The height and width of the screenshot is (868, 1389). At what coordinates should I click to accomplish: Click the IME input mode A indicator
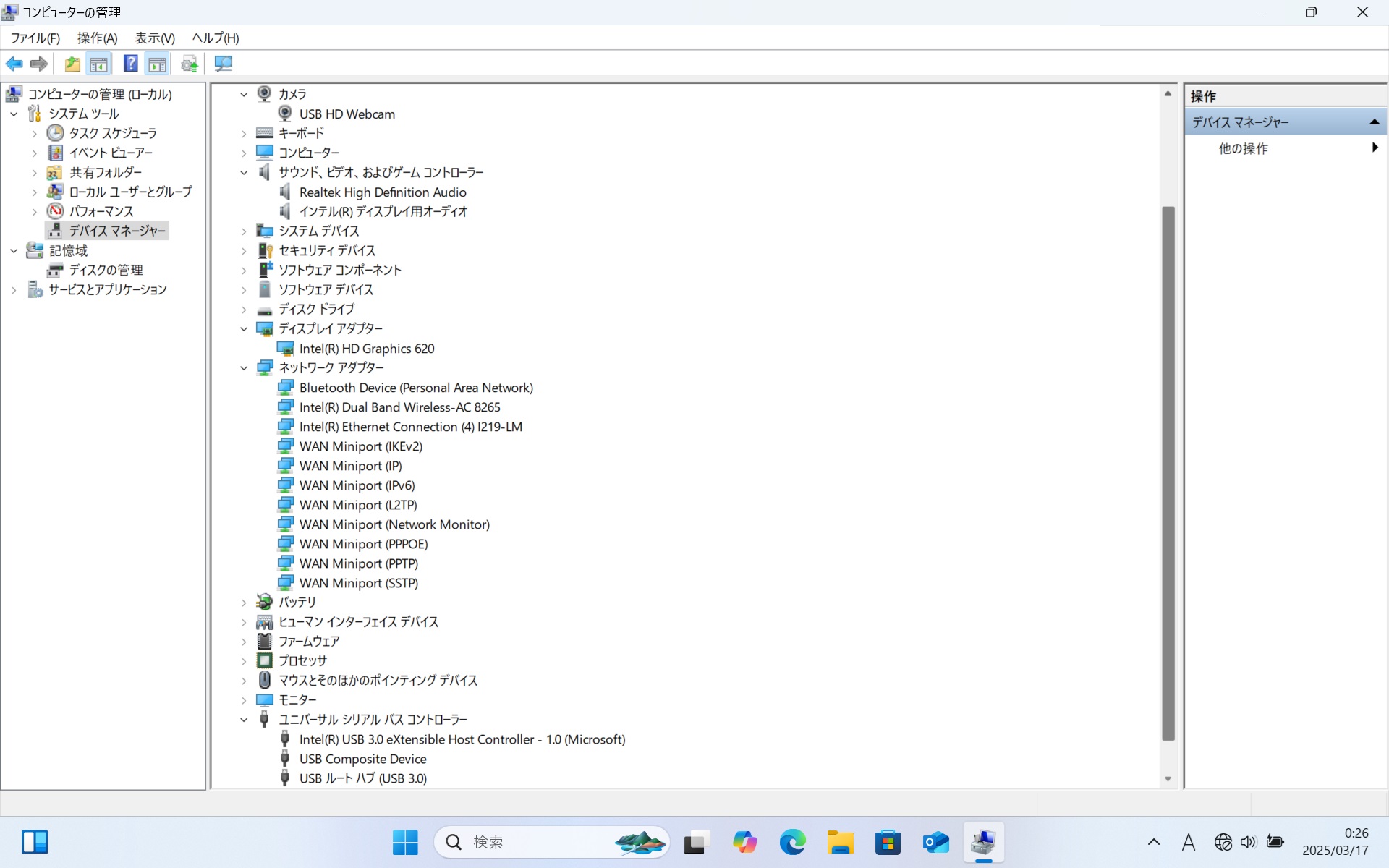coord(1188,842)
